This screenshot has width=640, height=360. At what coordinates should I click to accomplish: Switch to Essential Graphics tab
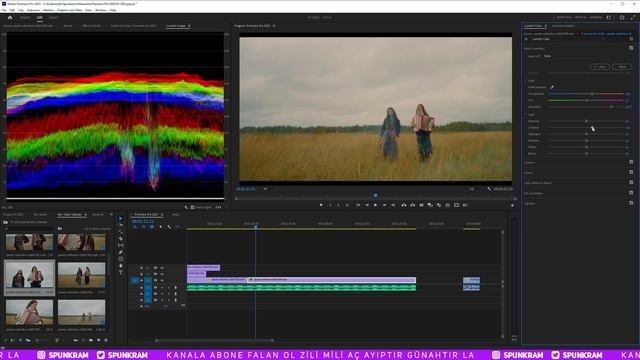pyautogui.click(x=563, y=26)
